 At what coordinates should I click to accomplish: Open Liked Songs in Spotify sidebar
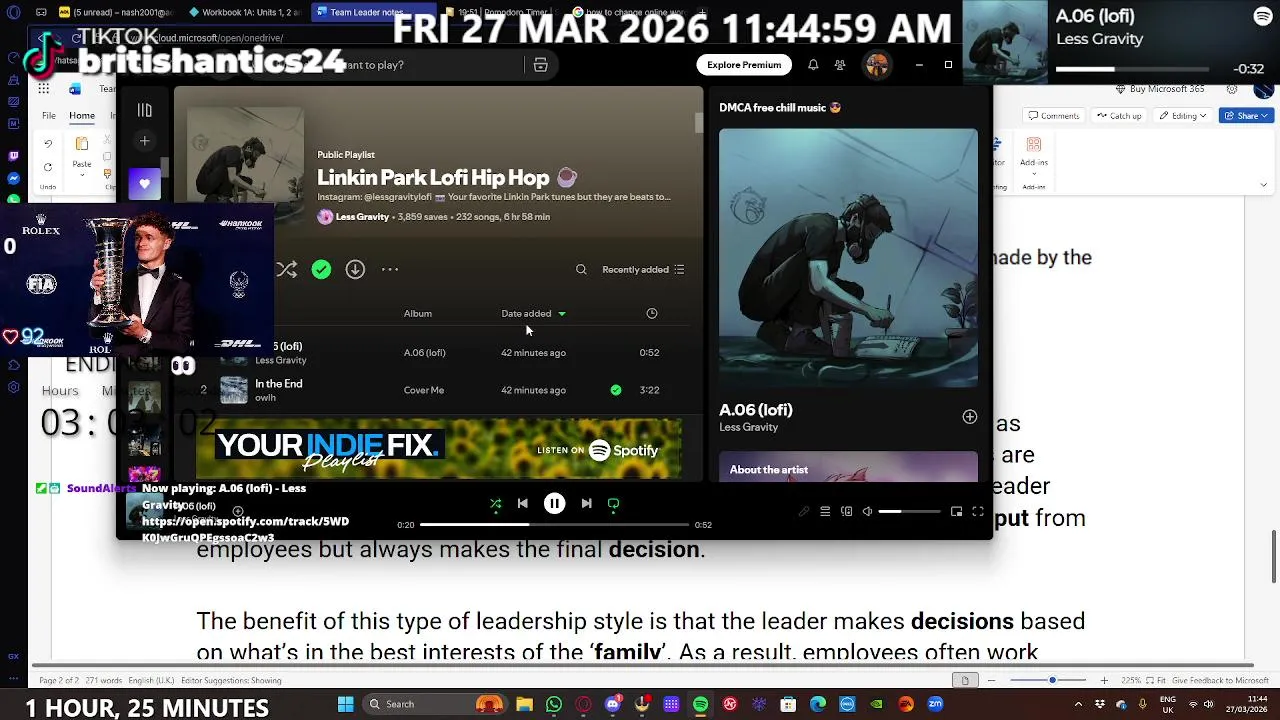tap(144, 184)
